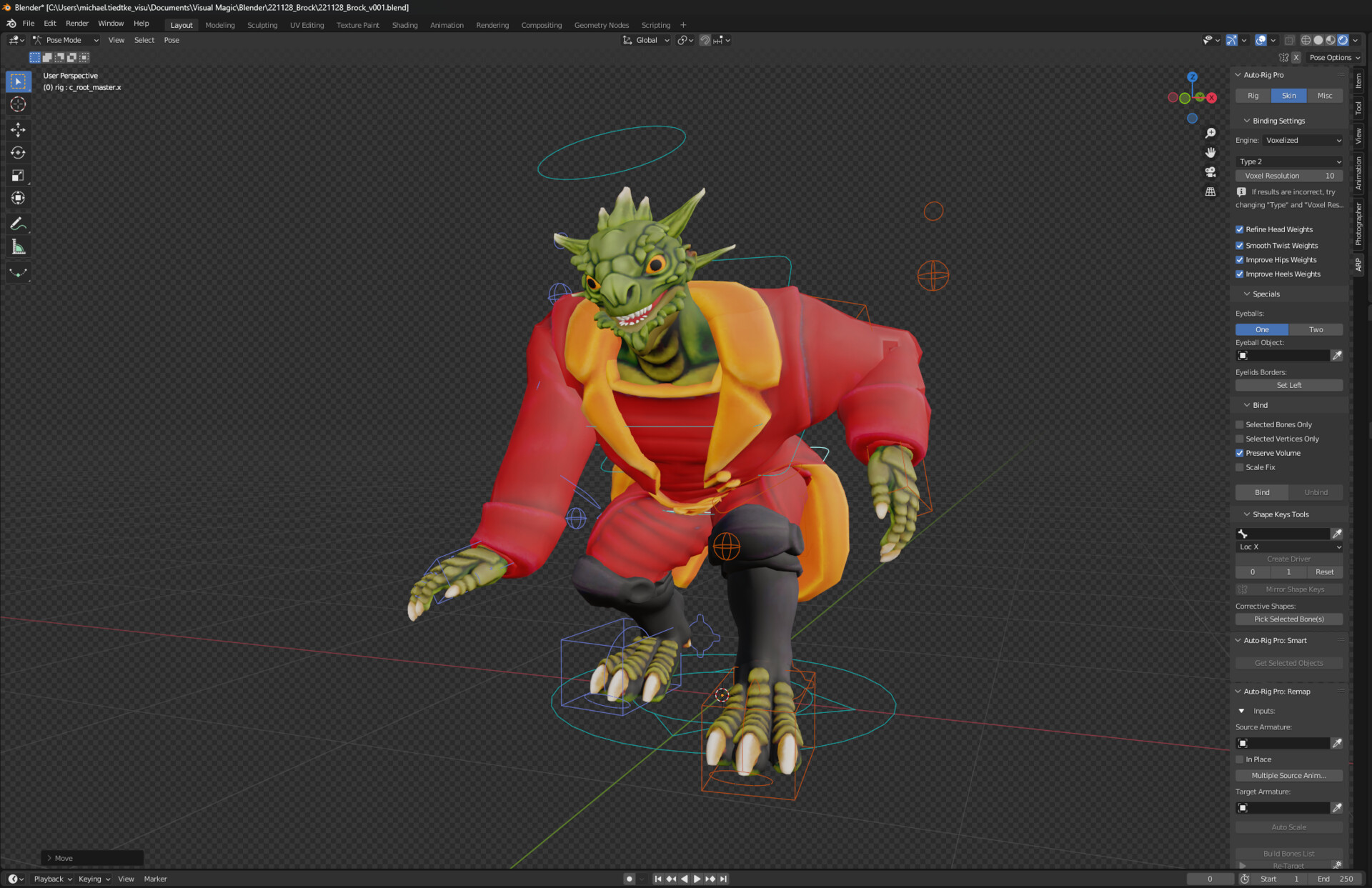Switch to the Shading workspace tab
This screenshot has height=888, width=1372.
(x=404, y=25)
